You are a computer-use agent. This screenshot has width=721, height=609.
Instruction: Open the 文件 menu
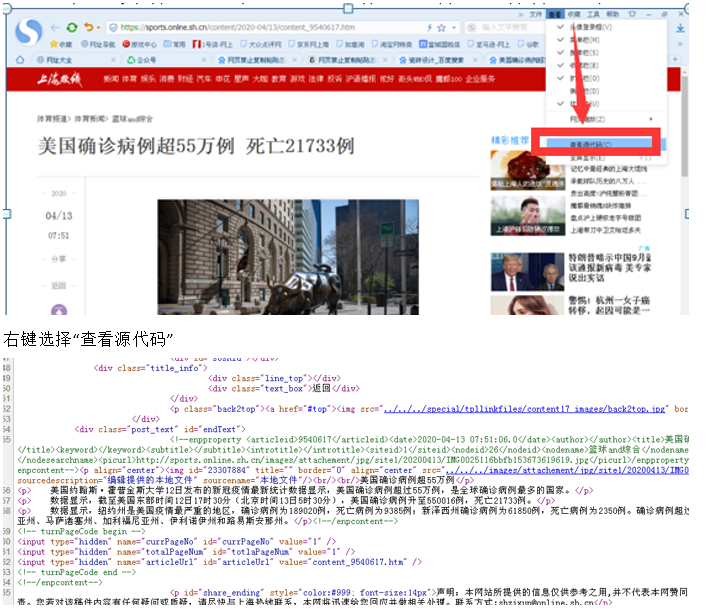coord(536,15)
